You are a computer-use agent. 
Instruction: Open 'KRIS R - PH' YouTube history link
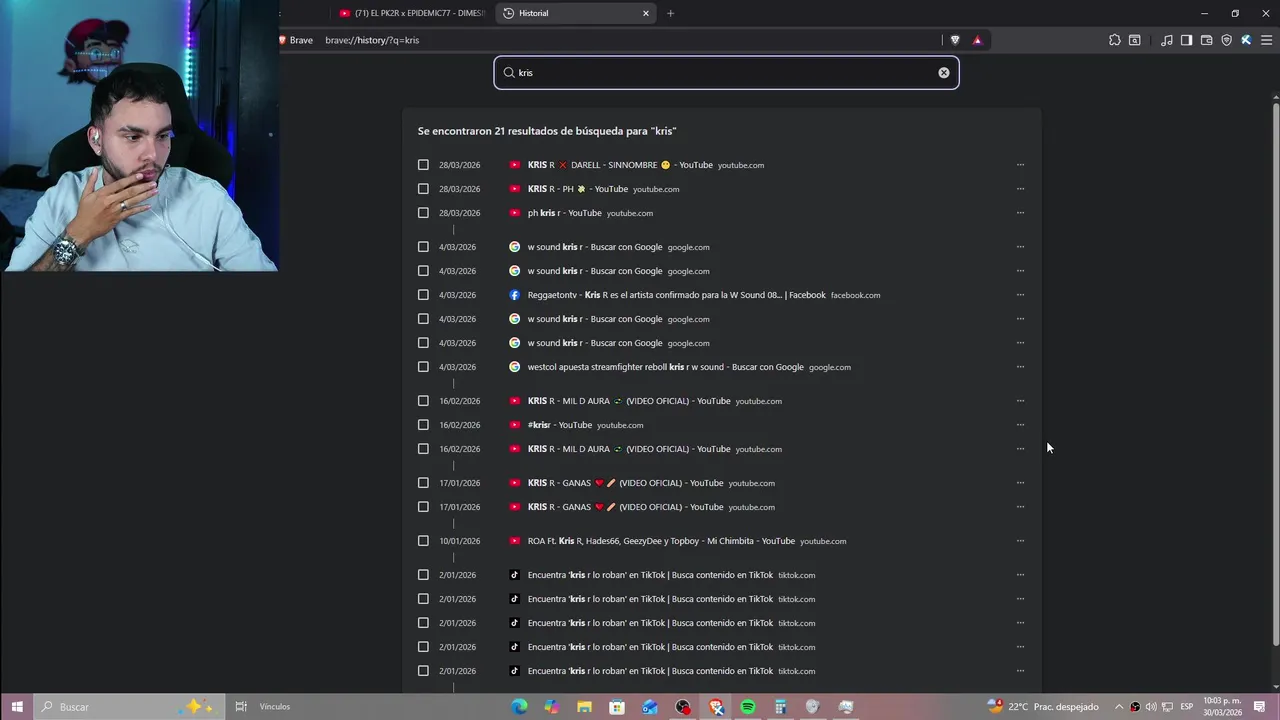[x=578, y=189]
